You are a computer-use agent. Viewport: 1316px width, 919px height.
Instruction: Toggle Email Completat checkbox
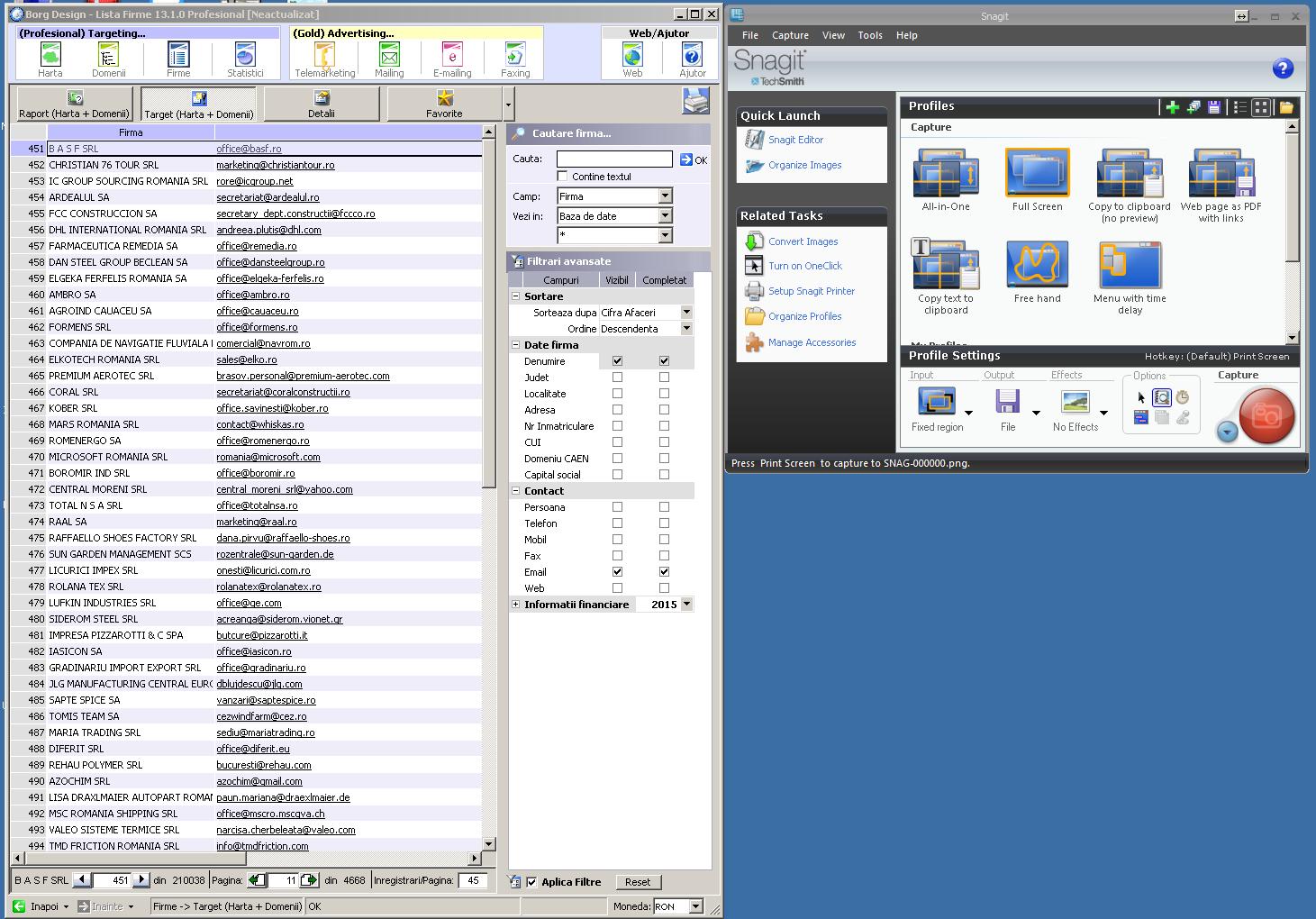[x=664, y=572]
